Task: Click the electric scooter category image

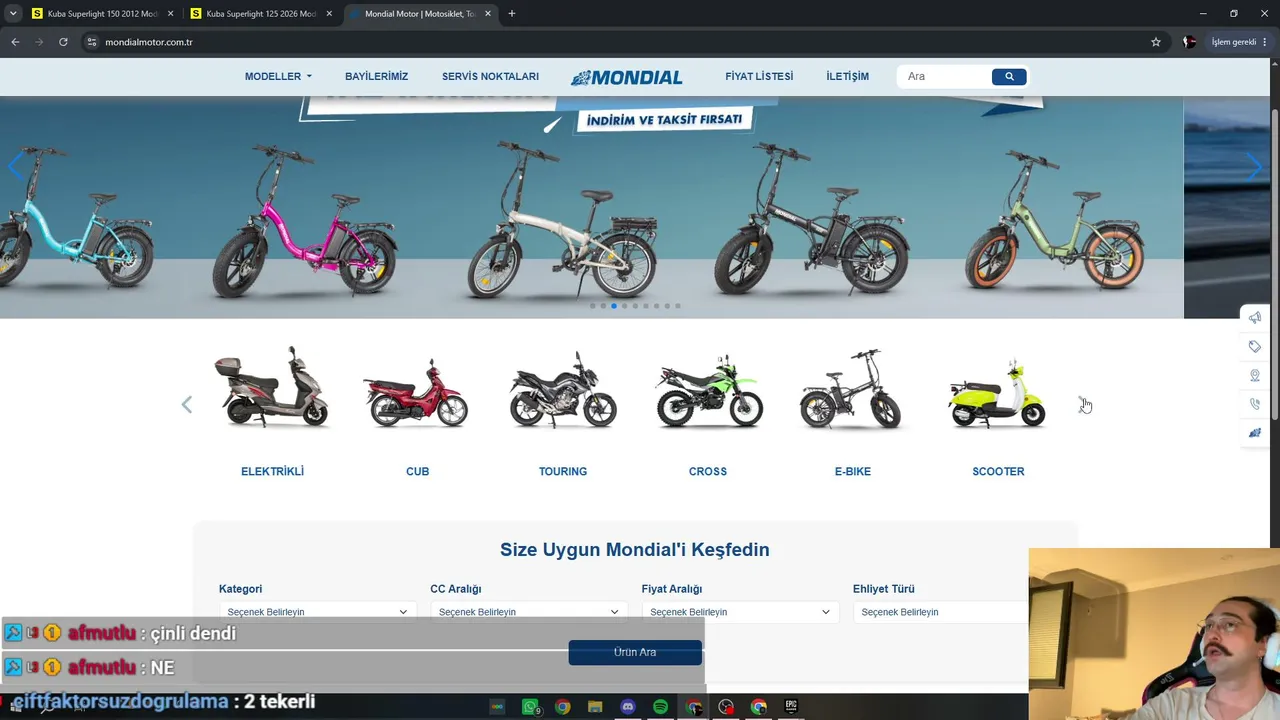Action: (x=272, y=388)
